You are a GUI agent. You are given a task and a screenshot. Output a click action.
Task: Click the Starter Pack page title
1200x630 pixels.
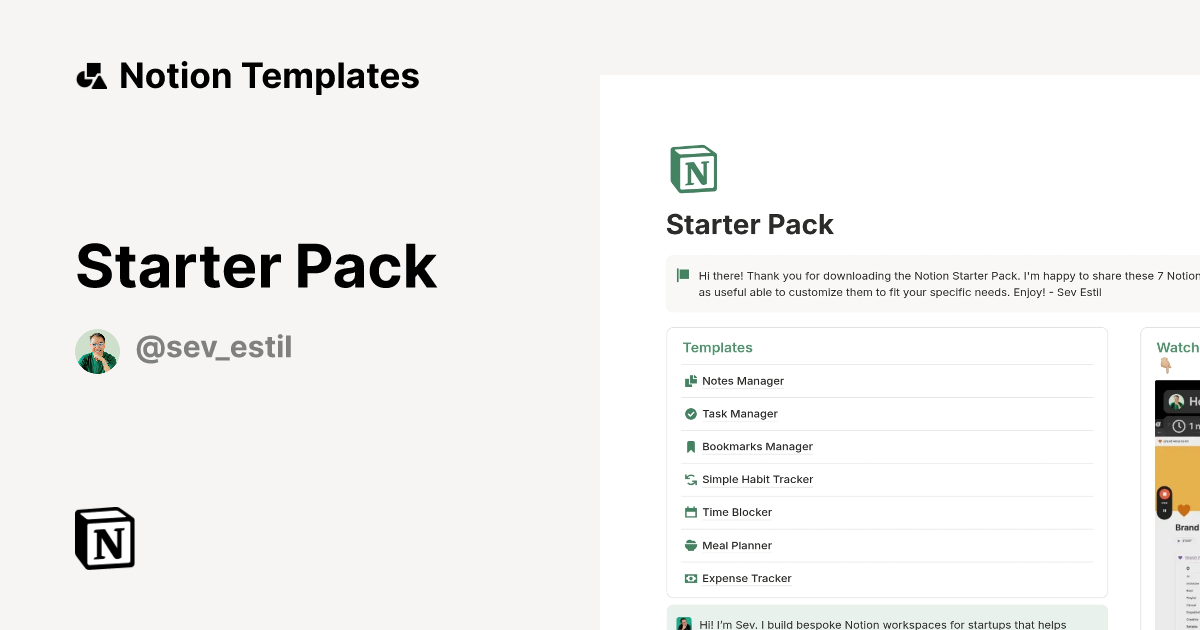pyautogui.click(x=749, y=224)
